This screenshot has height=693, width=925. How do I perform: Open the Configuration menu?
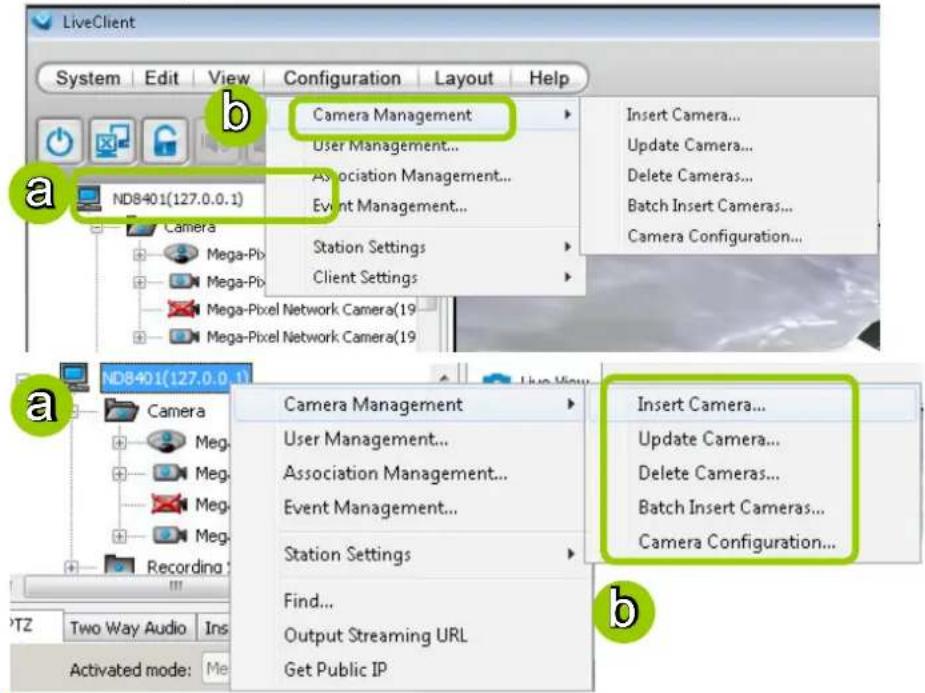click(x=342, y=78)
